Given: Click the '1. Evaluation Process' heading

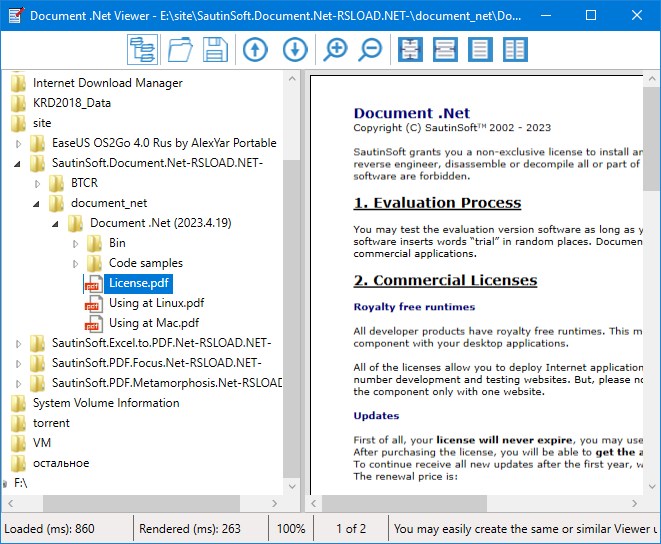Looking at the screenshot, I should coord(437,203).
